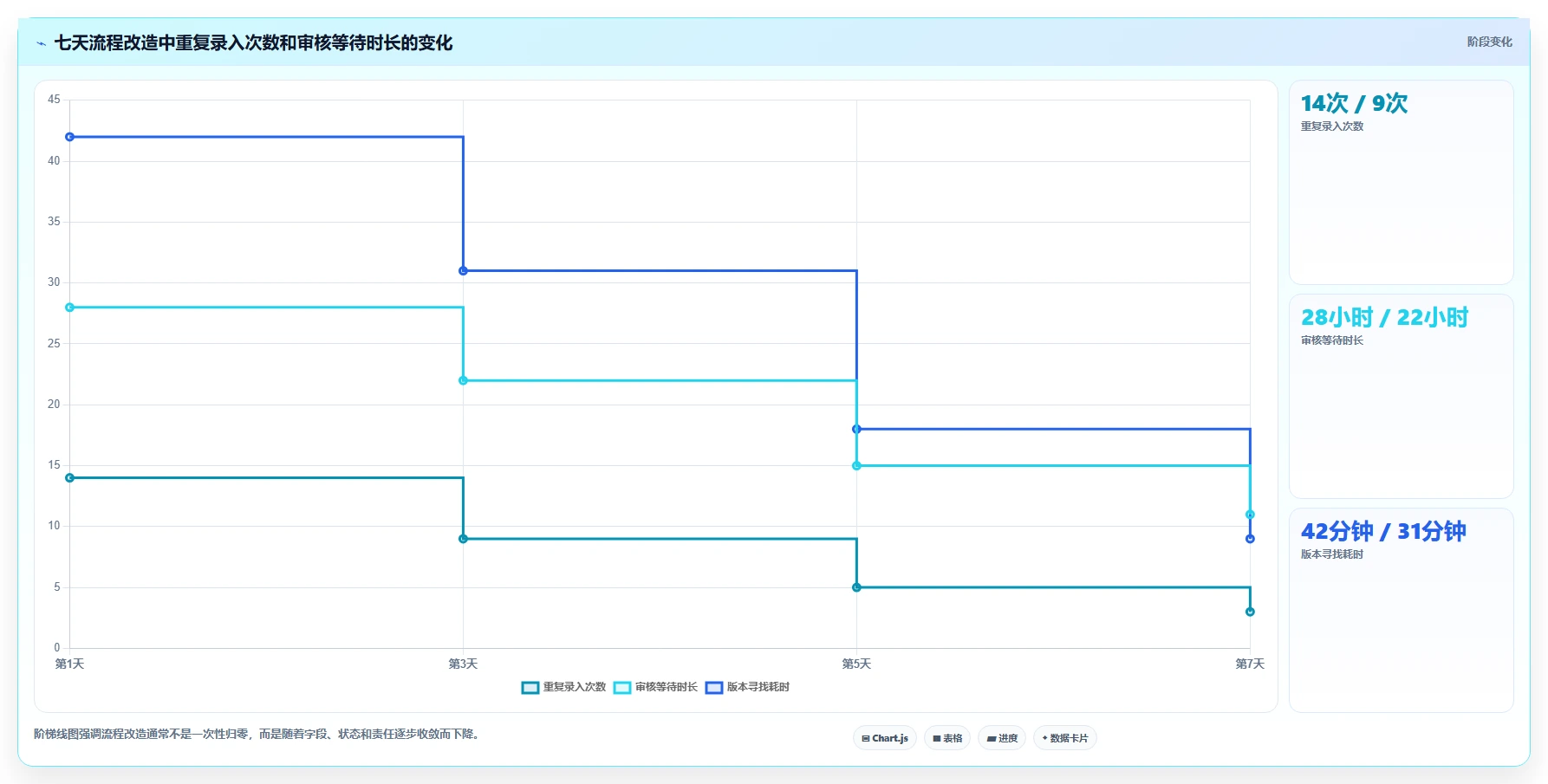Click the 第5天 x-axis label
This screenshot has width=1548, height=784.
(x=856, y=664)
